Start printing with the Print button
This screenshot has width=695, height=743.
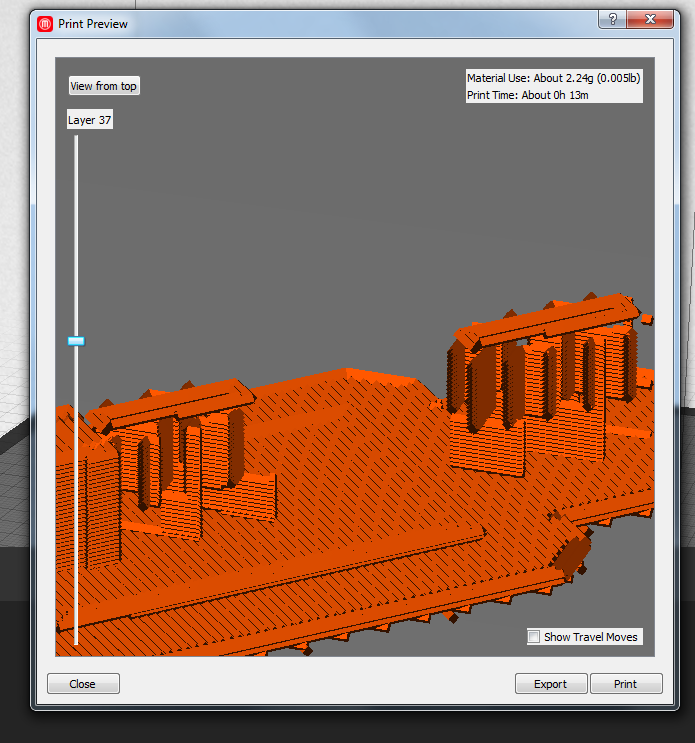pos(625,684)
